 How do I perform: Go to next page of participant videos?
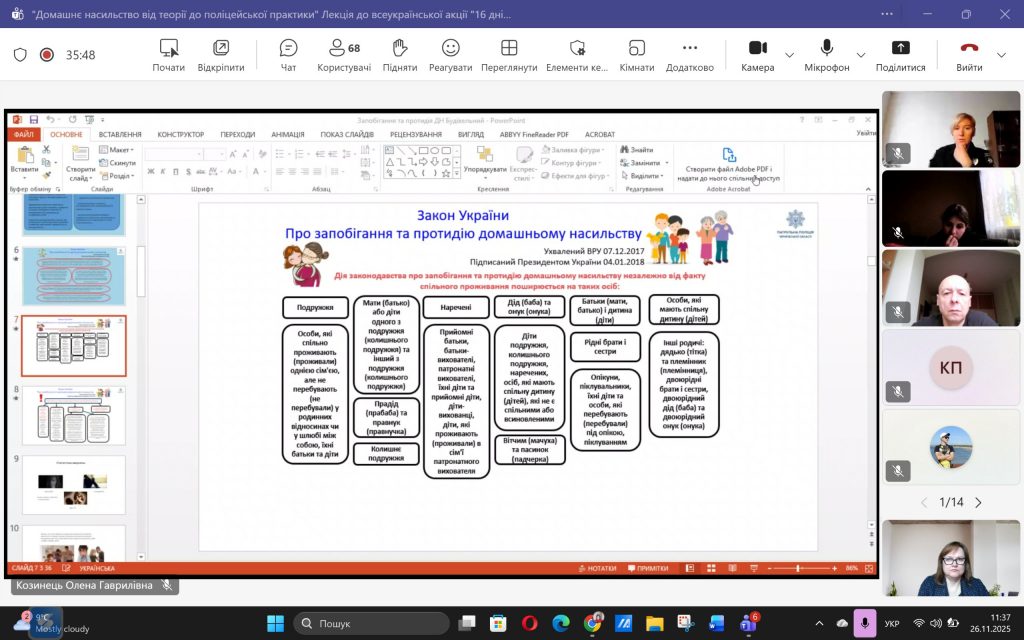[978, 502]
